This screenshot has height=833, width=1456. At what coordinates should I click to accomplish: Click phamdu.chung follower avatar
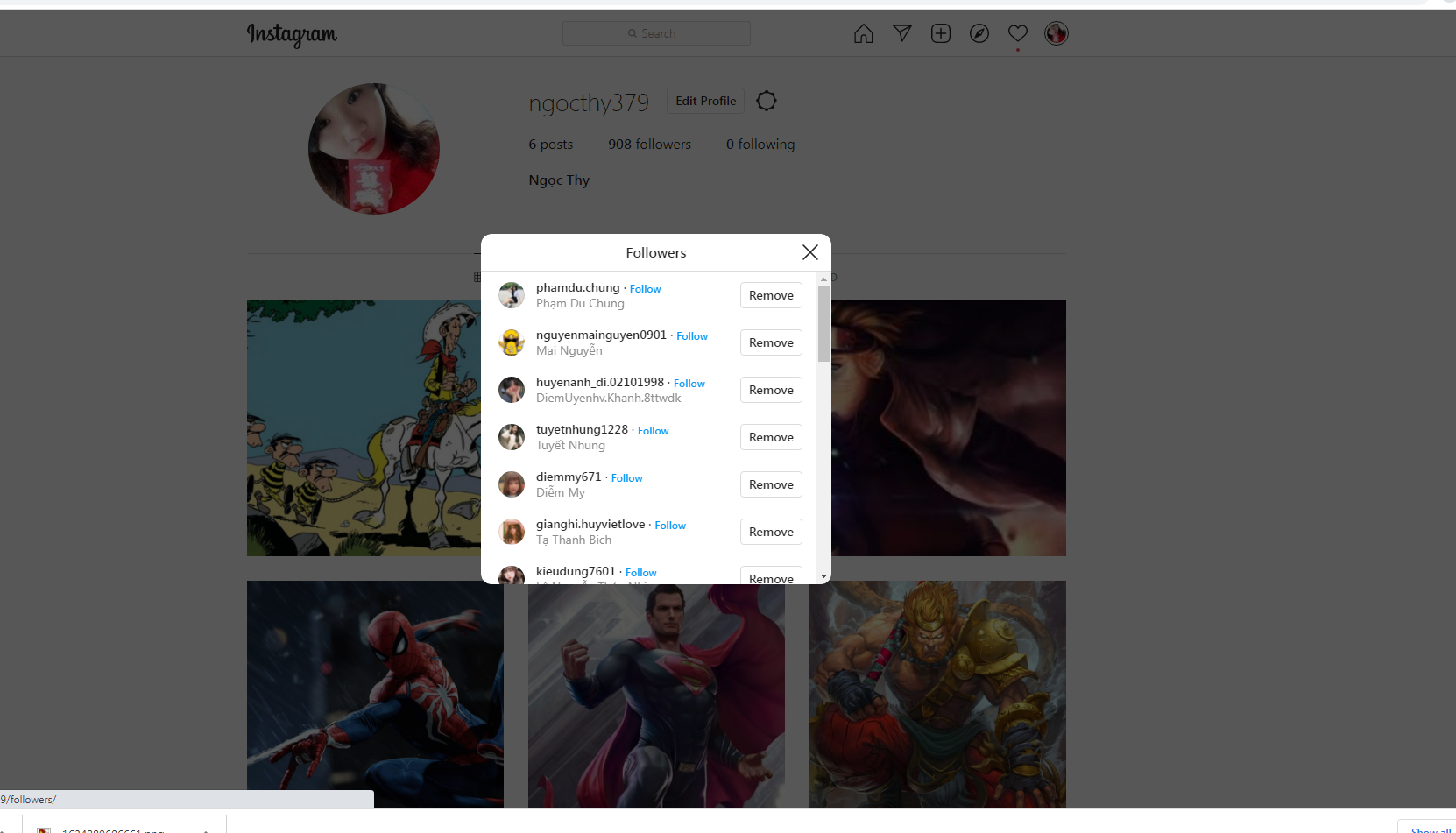click(x=512, y=295)
